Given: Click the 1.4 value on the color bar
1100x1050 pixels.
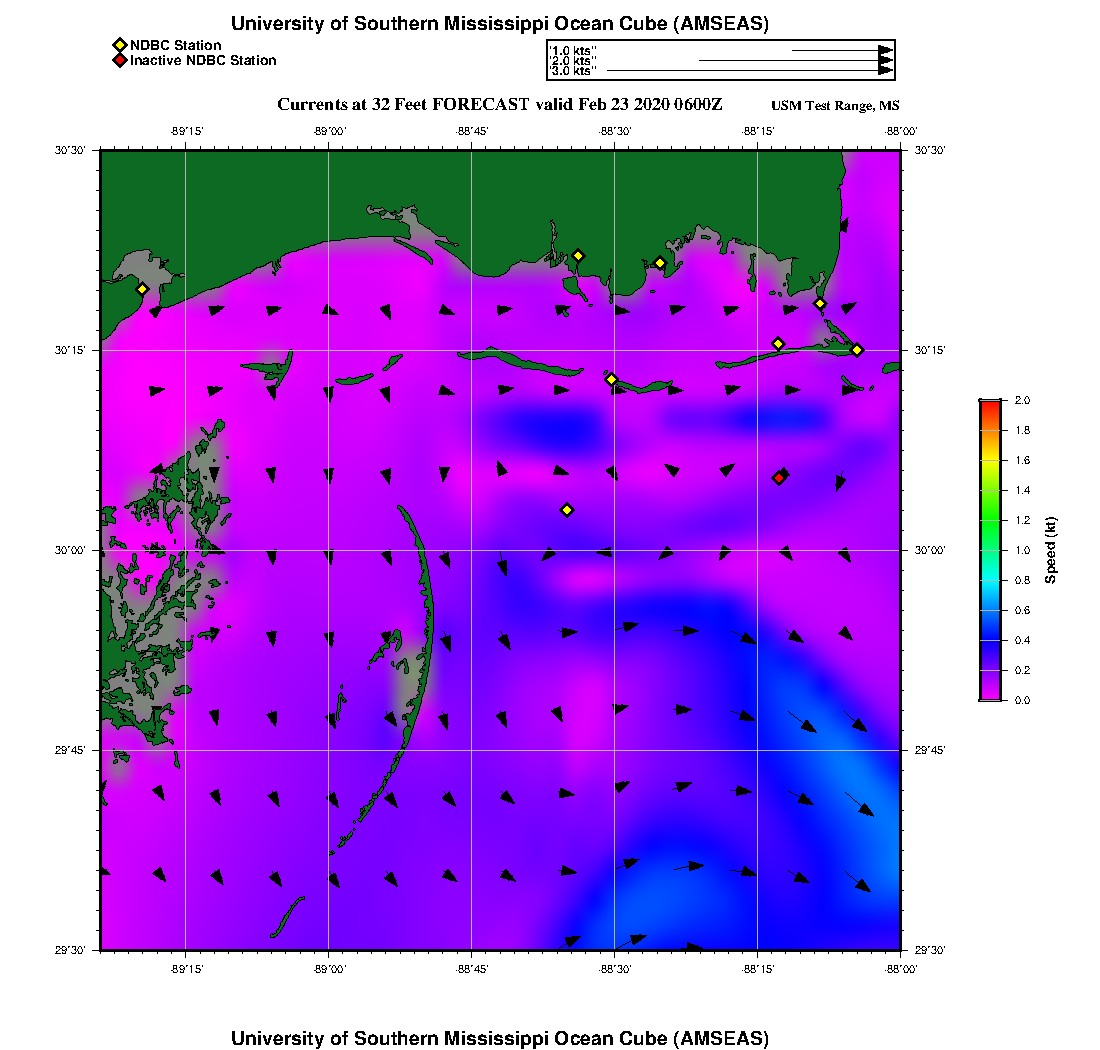Looking at the screenshot, I should pyautogui.click(x=1022, y=490).
